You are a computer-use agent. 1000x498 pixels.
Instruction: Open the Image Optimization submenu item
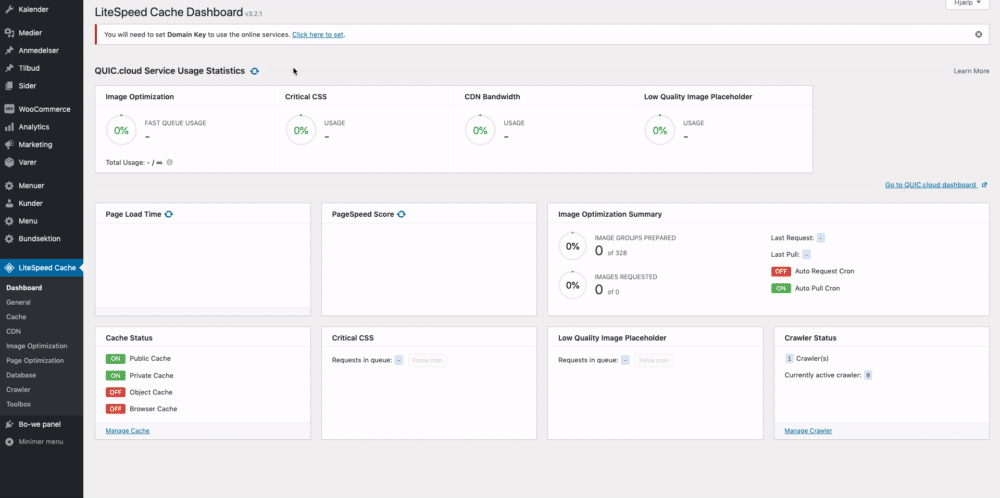36,346
